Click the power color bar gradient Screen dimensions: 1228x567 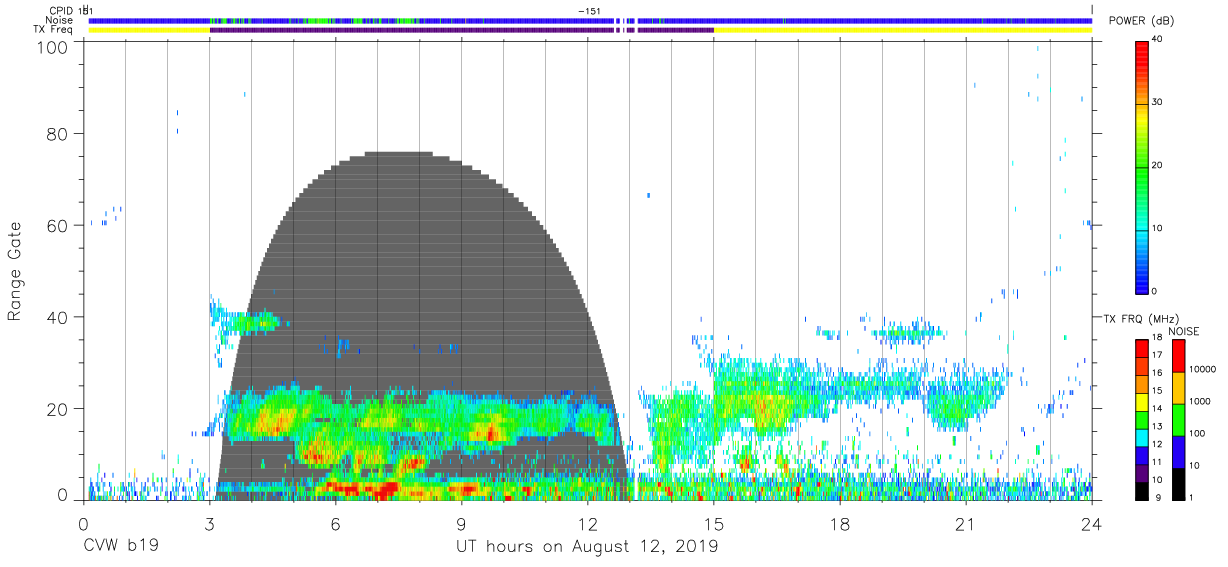tap(1141, 166)
